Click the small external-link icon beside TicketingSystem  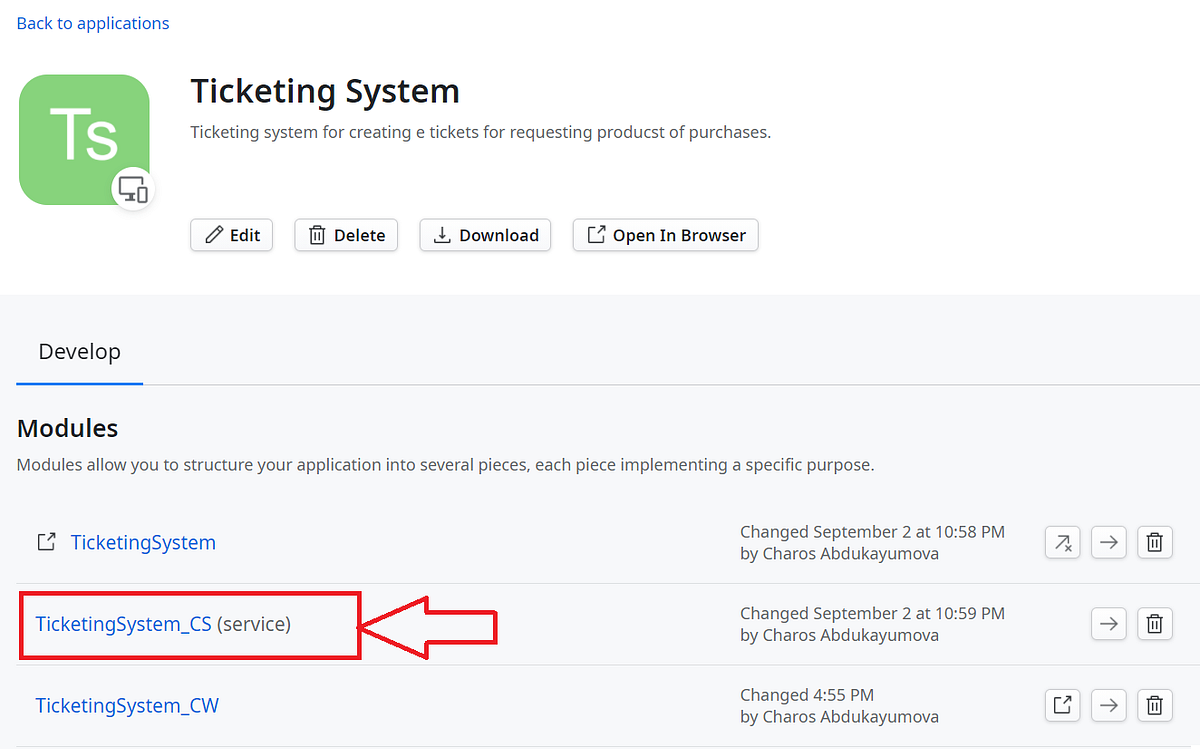46,541
